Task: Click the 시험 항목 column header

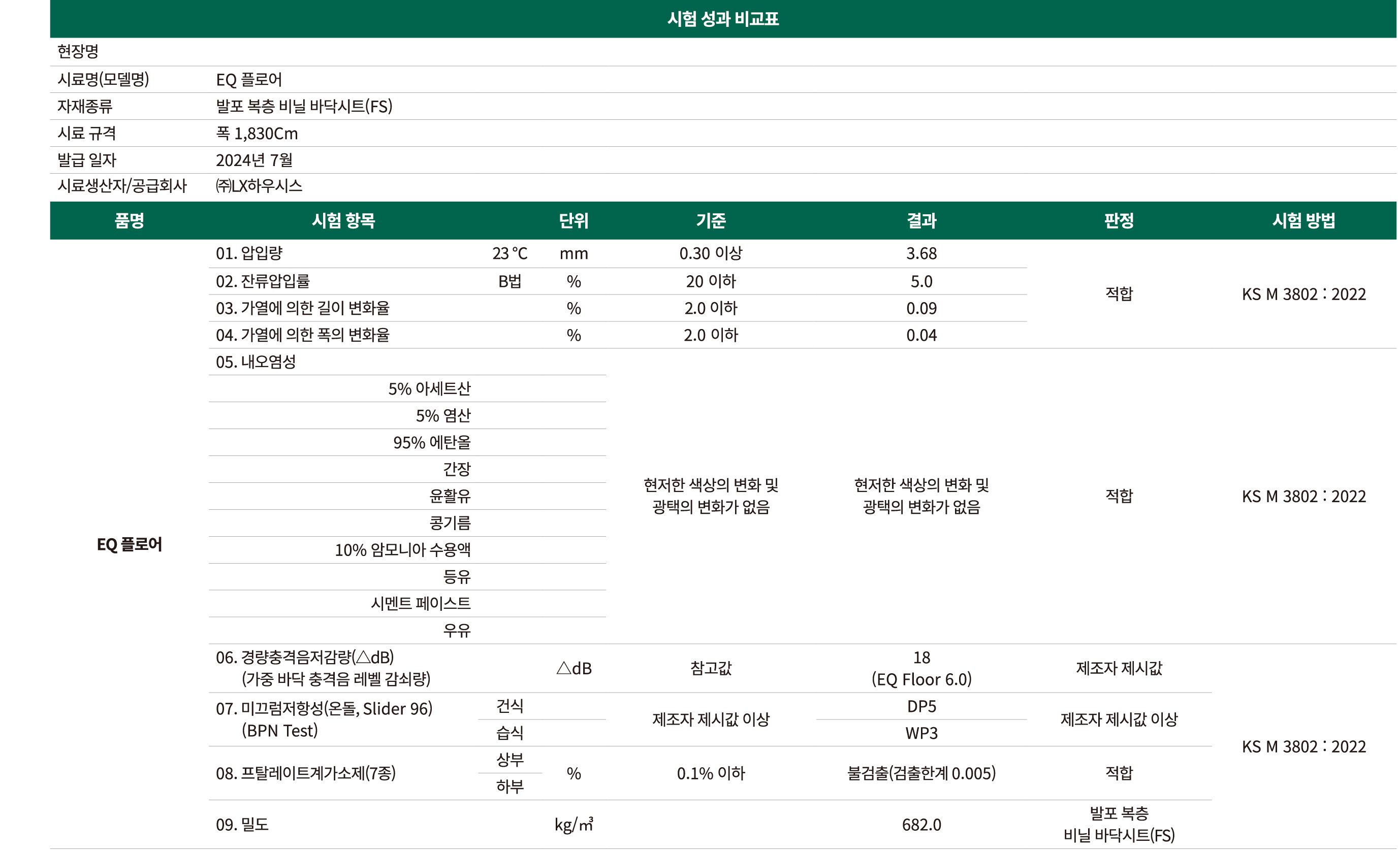Action: tap(343, 220)
